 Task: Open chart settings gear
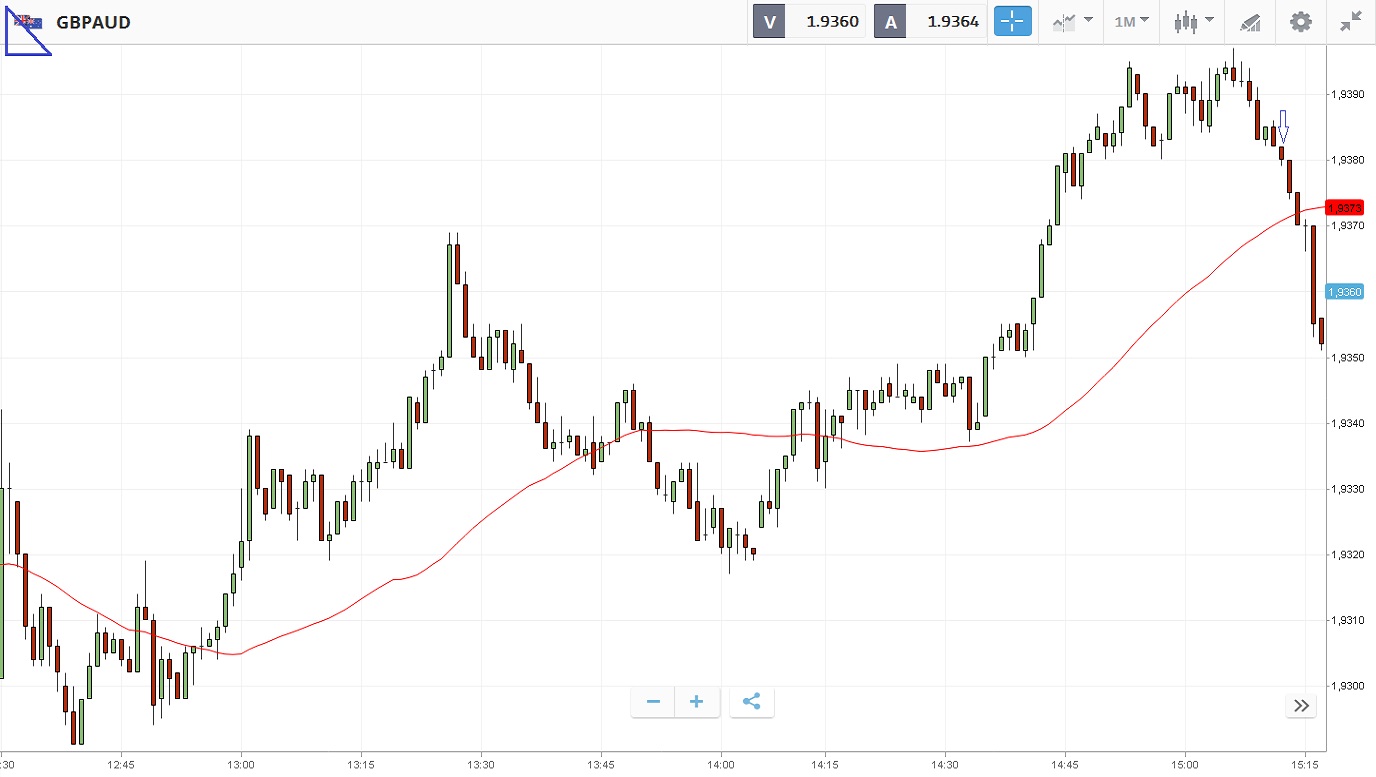coord(1300,21)
